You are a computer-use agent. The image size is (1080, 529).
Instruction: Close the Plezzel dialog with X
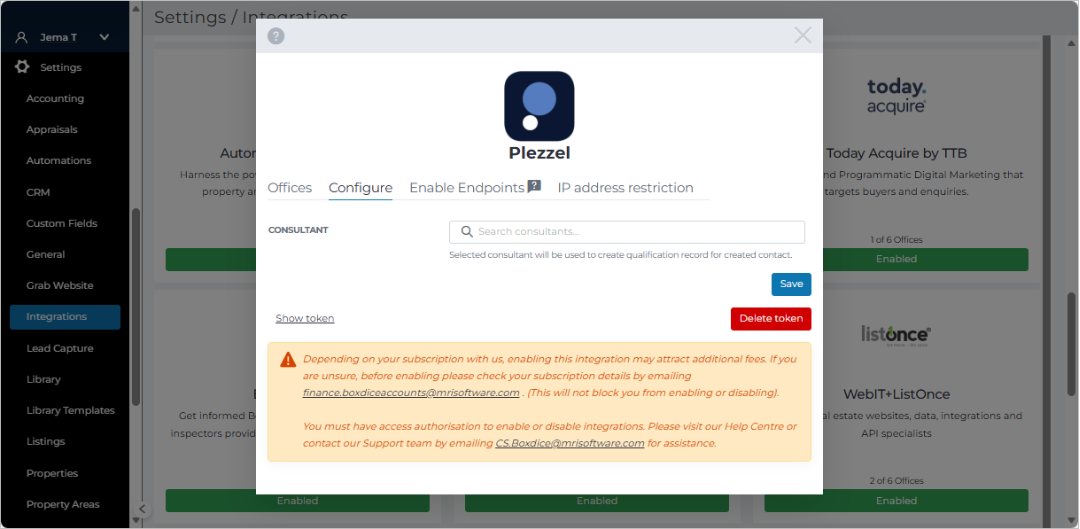point(802,35)
